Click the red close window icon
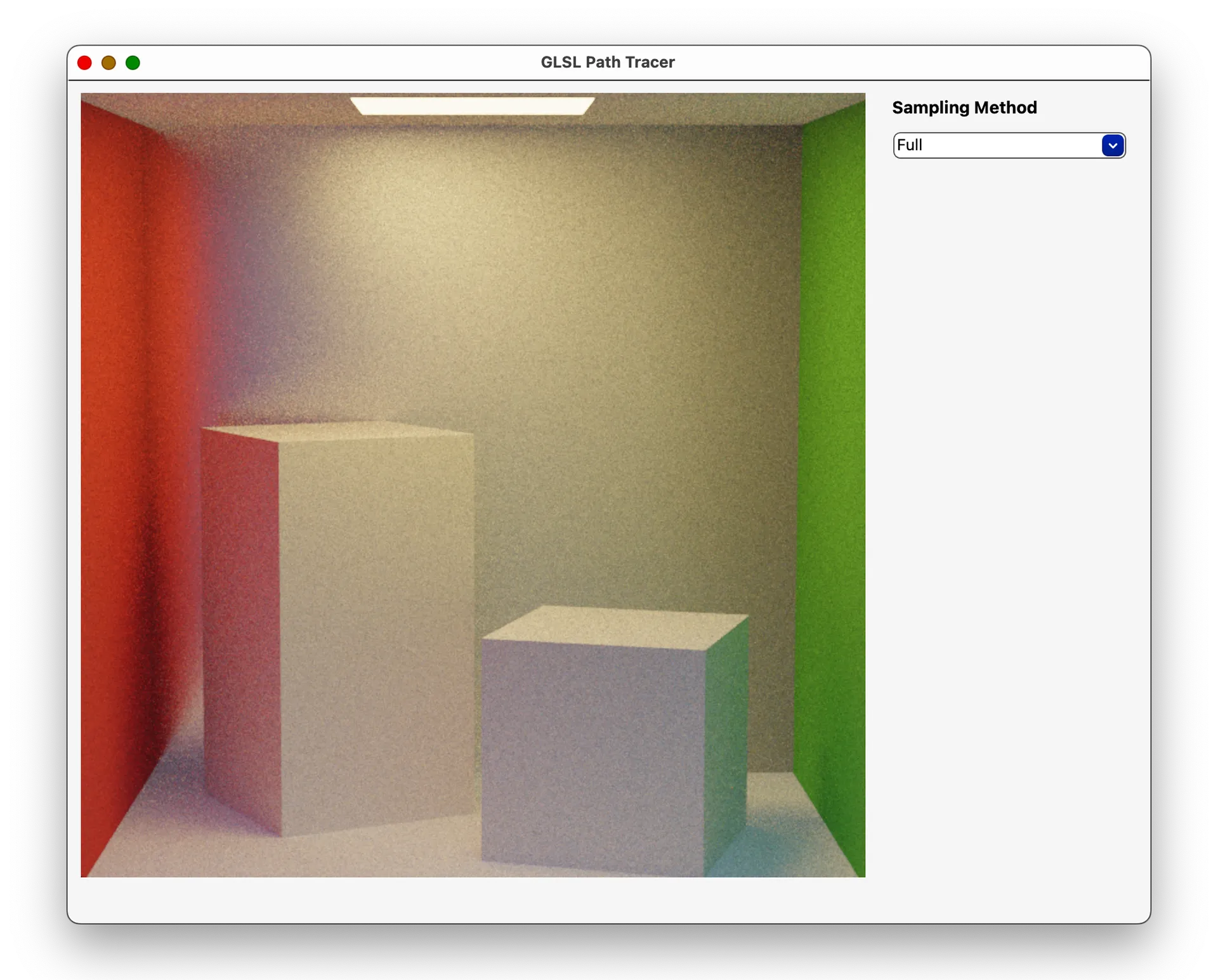Image resolution: width=1218 pixels, height=980 pixels. click(84, 62)
